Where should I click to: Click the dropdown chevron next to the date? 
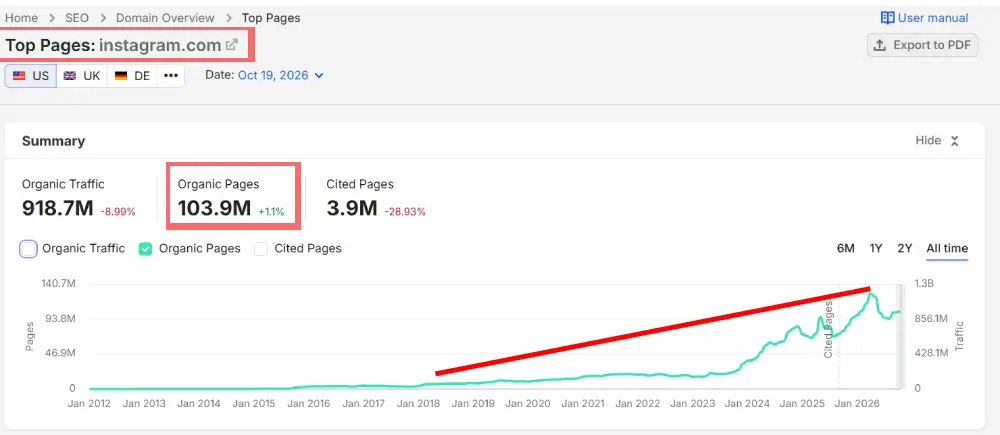point(319,75)
